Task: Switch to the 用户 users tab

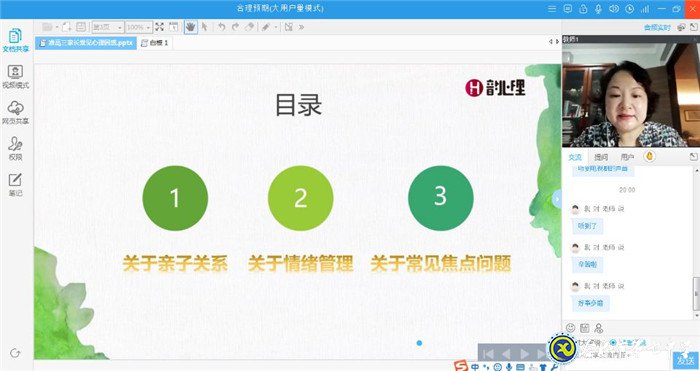Action: click(627, 157)
